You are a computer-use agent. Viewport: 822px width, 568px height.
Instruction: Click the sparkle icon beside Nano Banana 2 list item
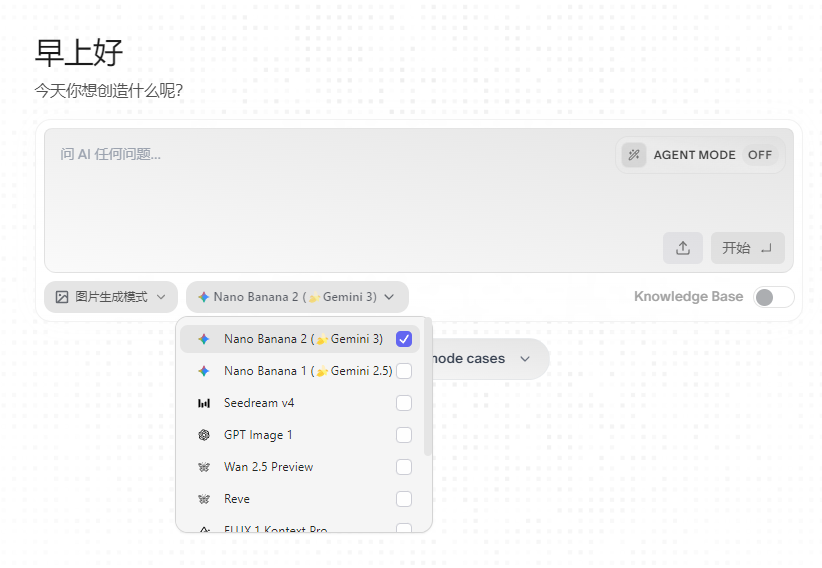coord(204,339)
